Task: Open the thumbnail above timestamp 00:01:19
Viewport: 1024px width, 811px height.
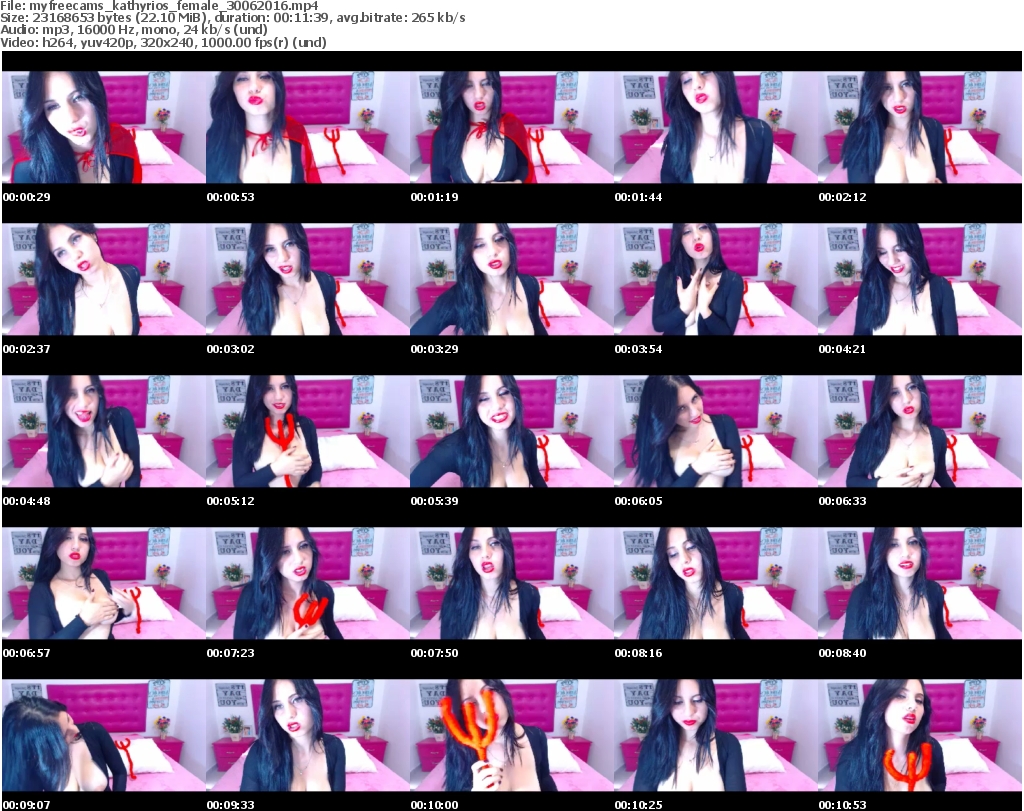Action: tap(512, 127)
